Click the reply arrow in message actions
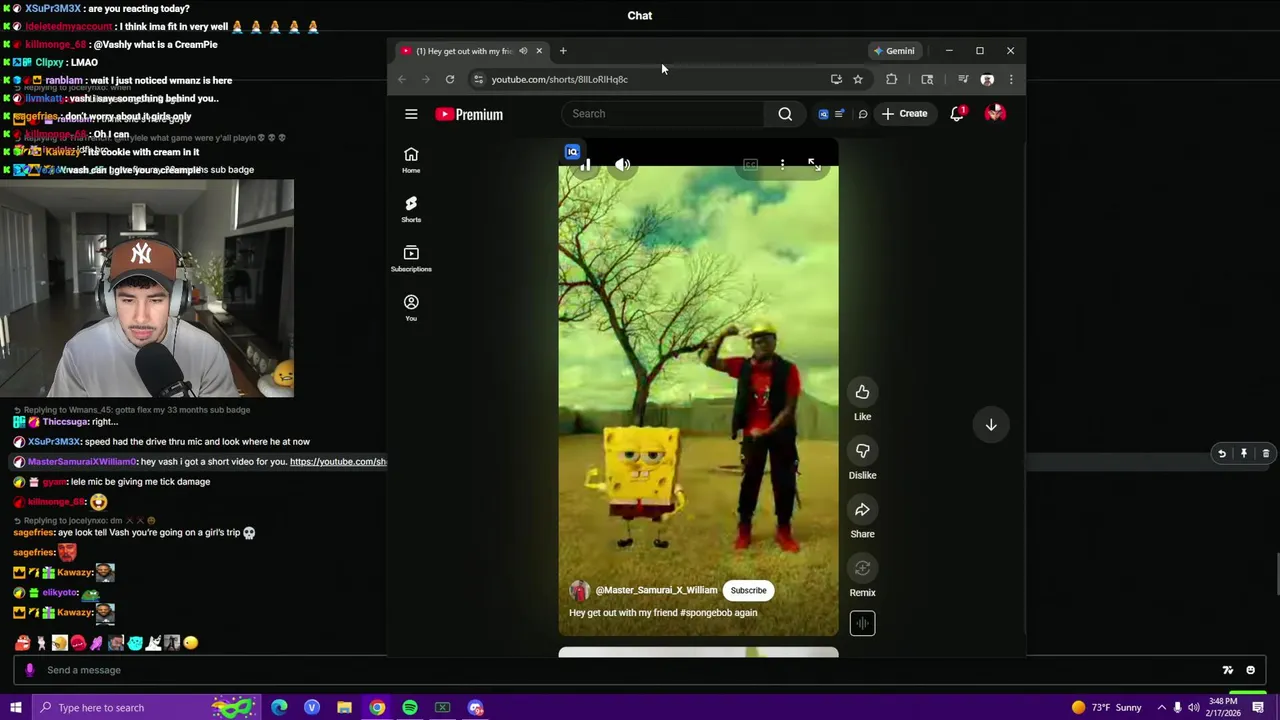 coord(1221,454)
